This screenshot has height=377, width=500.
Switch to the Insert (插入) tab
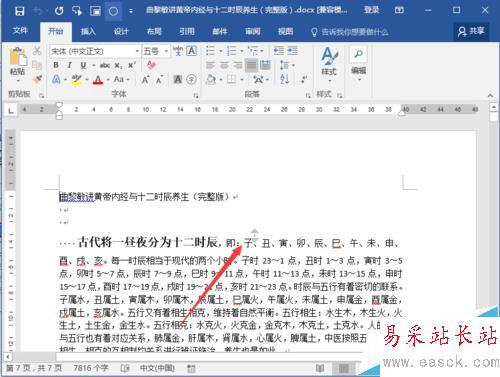point(88,32)
